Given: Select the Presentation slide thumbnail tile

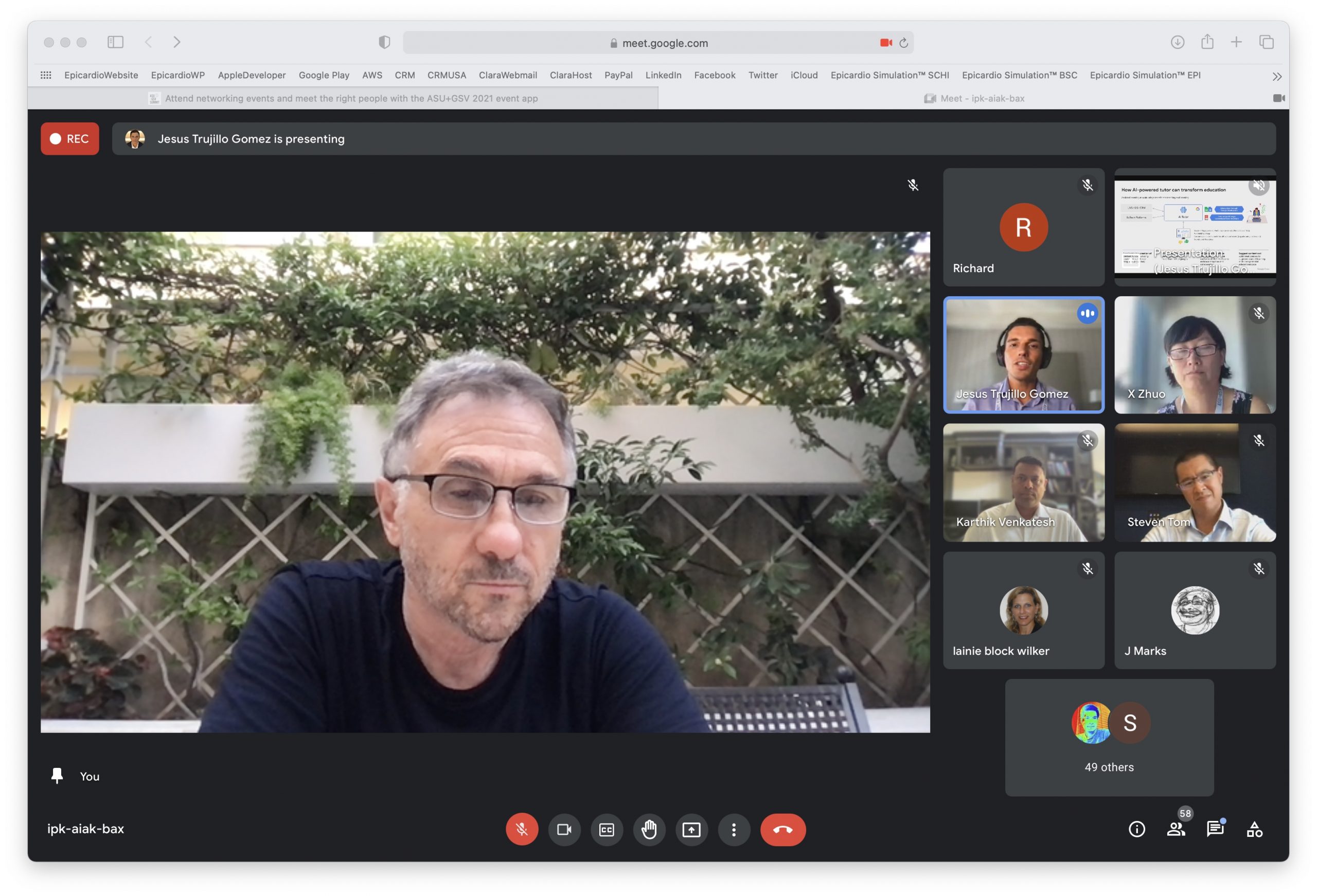Looking at the screenshot, I should pos(1195,227).
